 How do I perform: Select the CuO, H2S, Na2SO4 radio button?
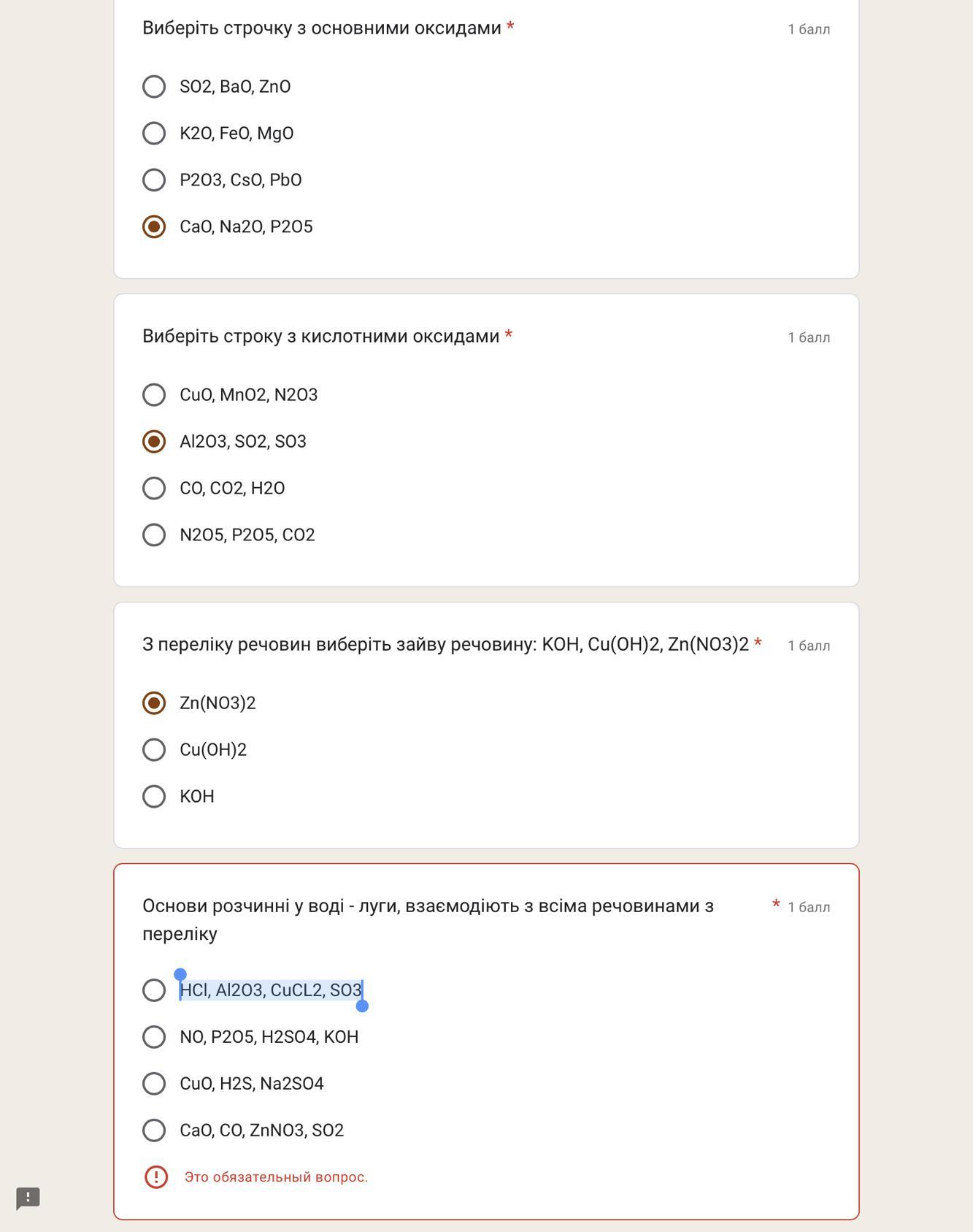154,1084
